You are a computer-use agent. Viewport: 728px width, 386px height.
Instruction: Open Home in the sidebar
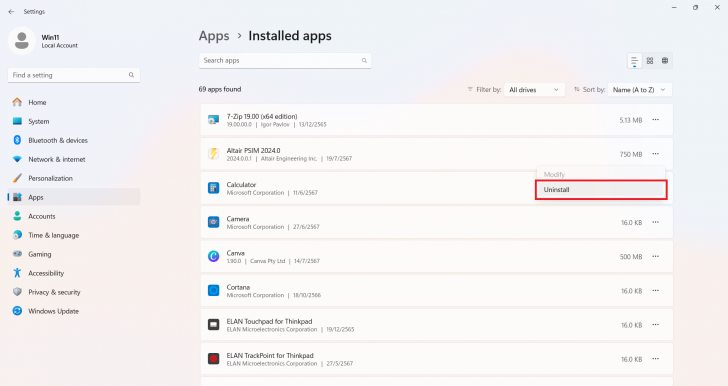74,102
